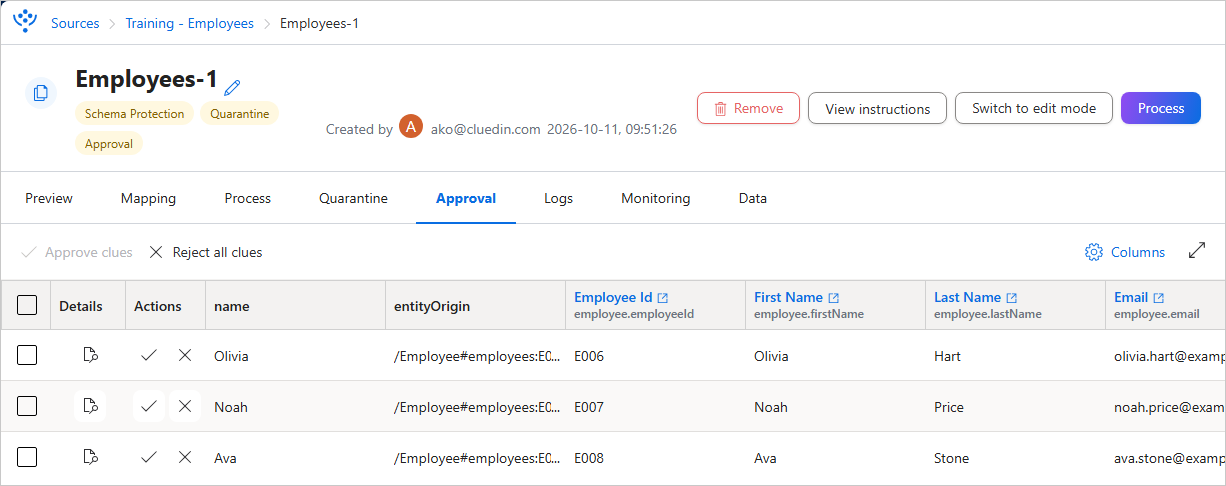Open the Logs tab
1226x486 pixels.
(x=558, y=198)
